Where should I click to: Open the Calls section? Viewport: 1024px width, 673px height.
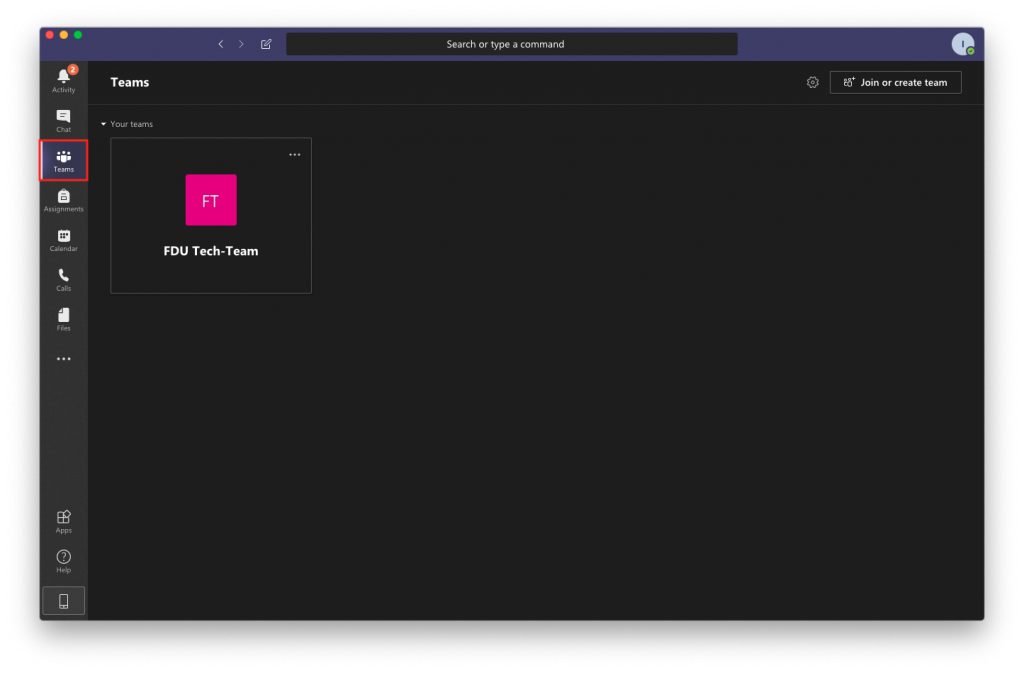[x=63, y=280]
